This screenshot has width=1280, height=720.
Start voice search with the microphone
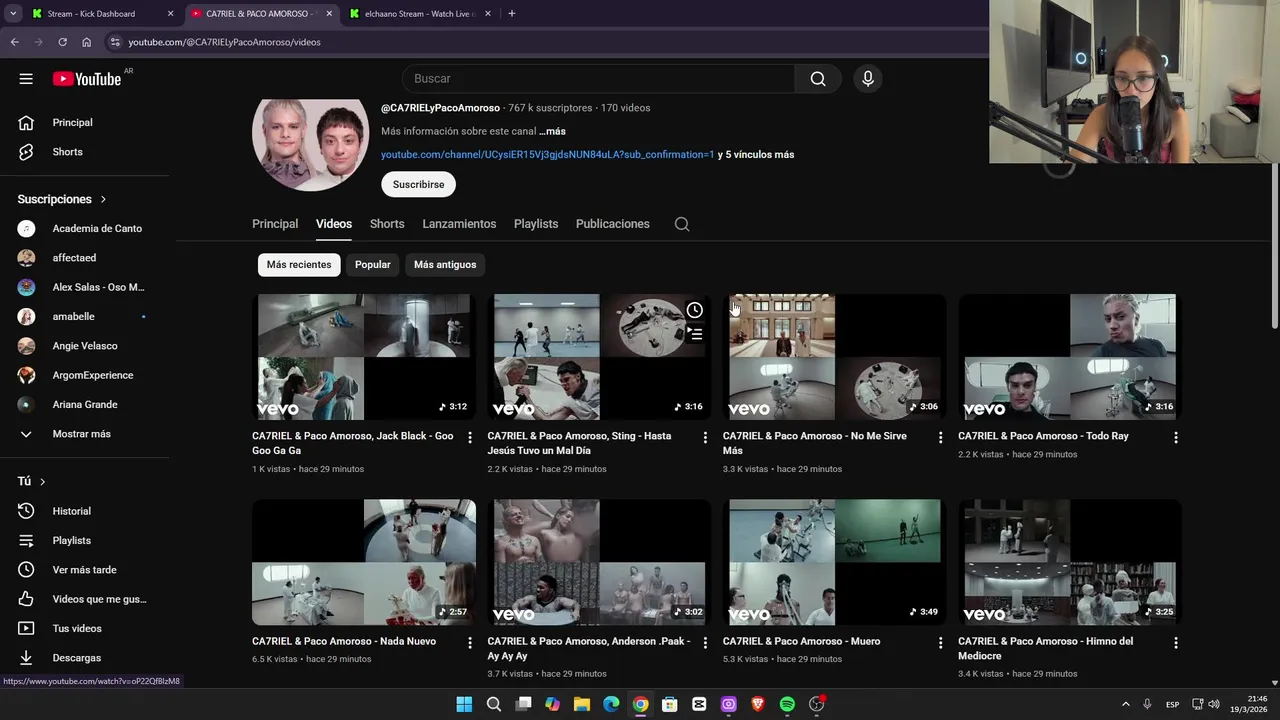click(x=868, y=79)
